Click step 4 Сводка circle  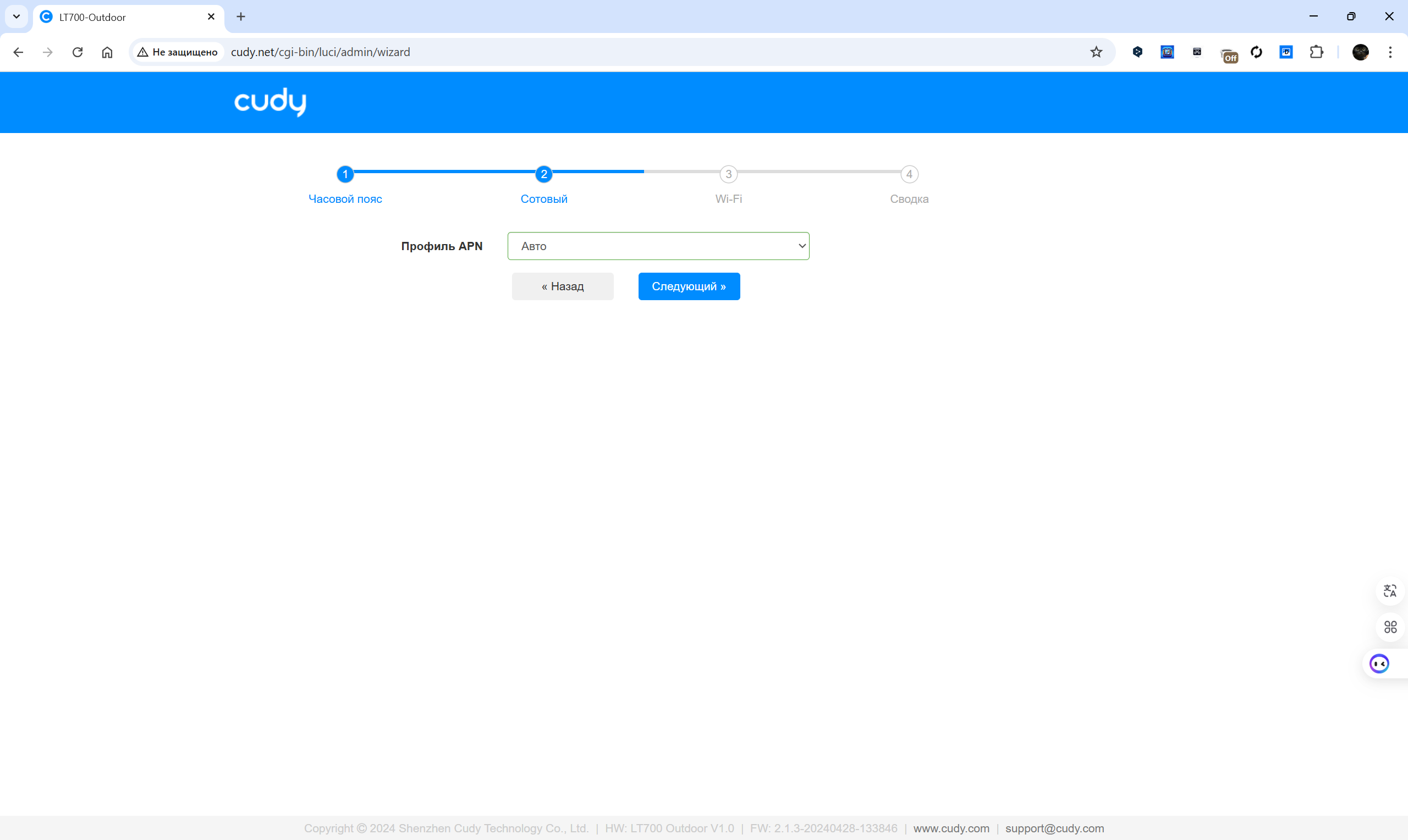909,174
